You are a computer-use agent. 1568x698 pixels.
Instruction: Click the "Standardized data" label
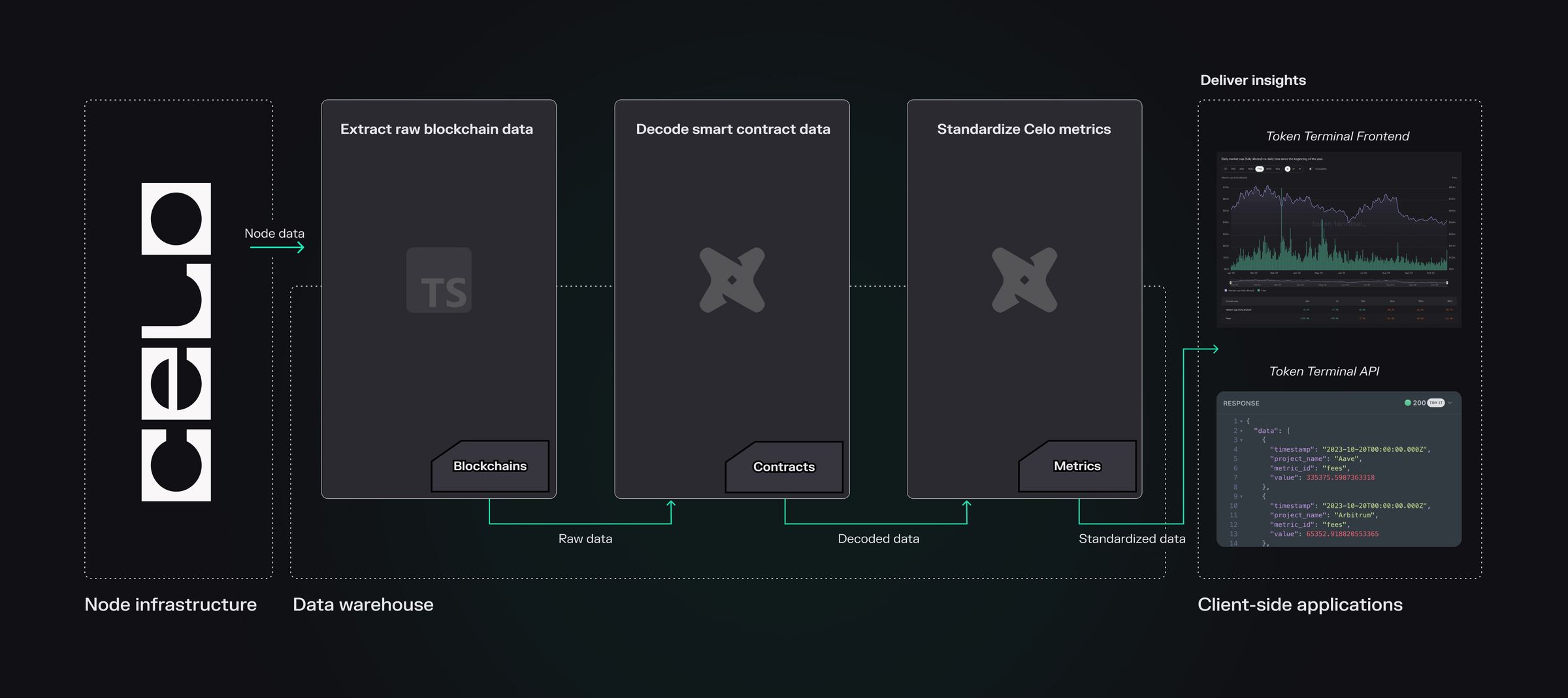[1132, 539]
